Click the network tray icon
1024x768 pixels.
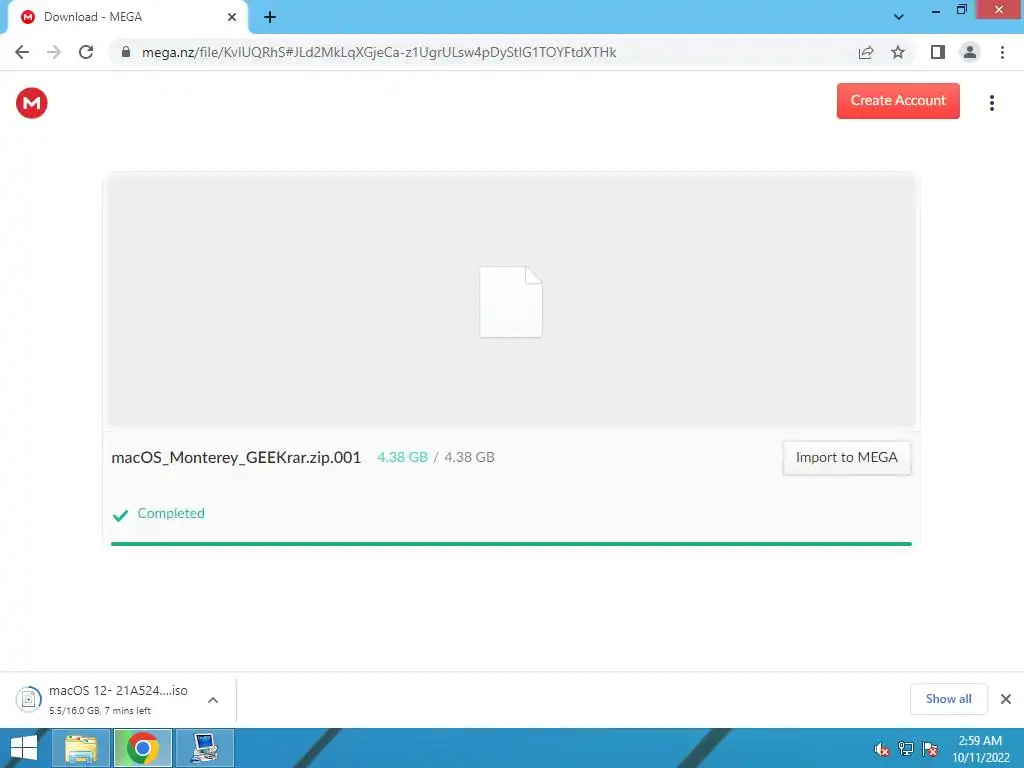(x=906, y=749)
